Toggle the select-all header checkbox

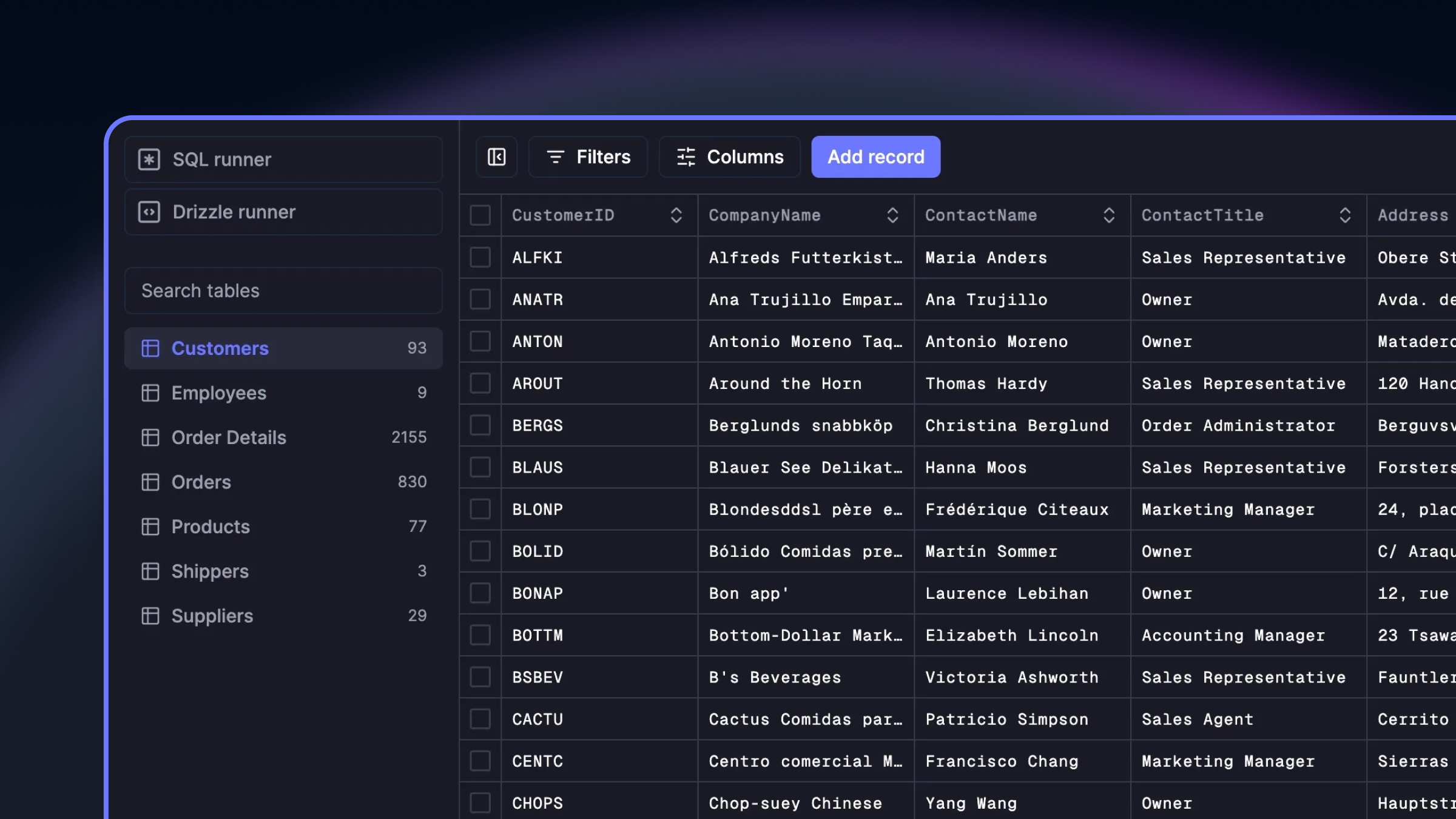(480, 215)
